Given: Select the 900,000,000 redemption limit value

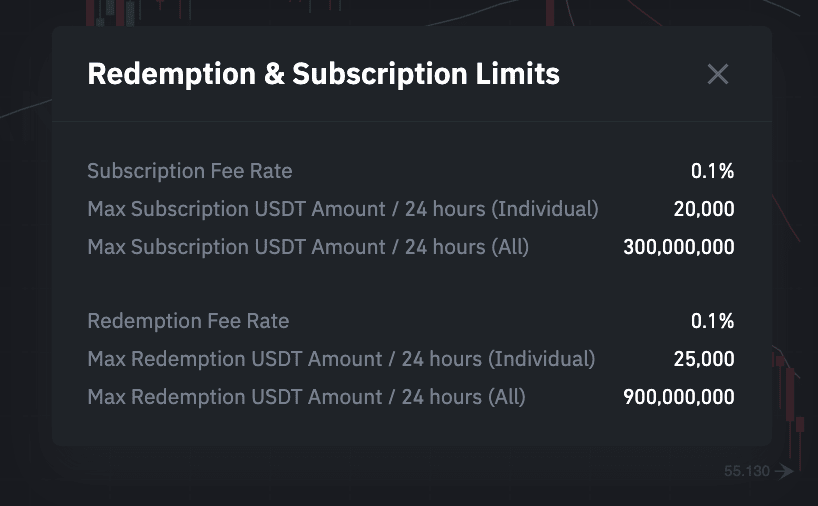Looking at the screenshot, I should pos(679,397).
